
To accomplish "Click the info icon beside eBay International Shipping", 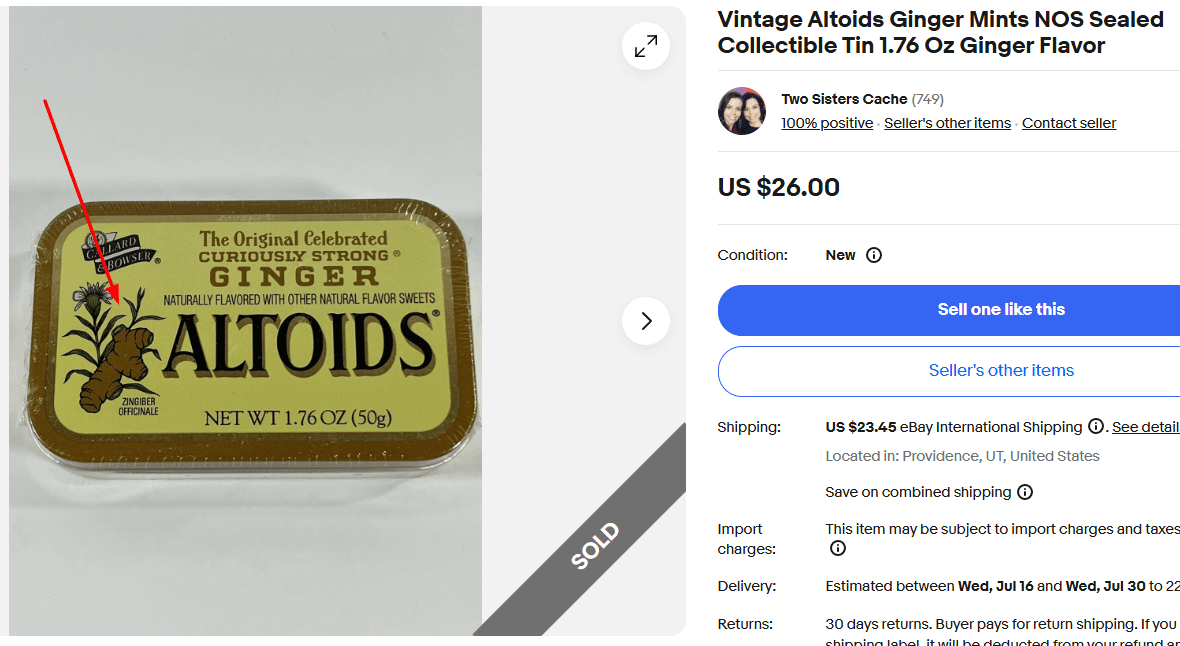I will (x=1095, y=426).
